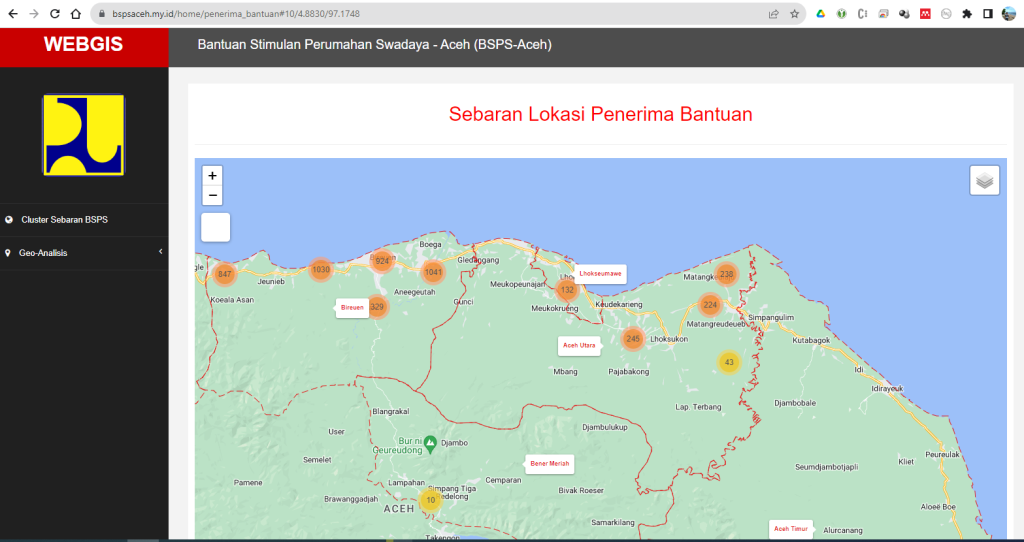Click the yellow and blue PU logo
This screenshot has height=542, width=1024.
(84, 135)
